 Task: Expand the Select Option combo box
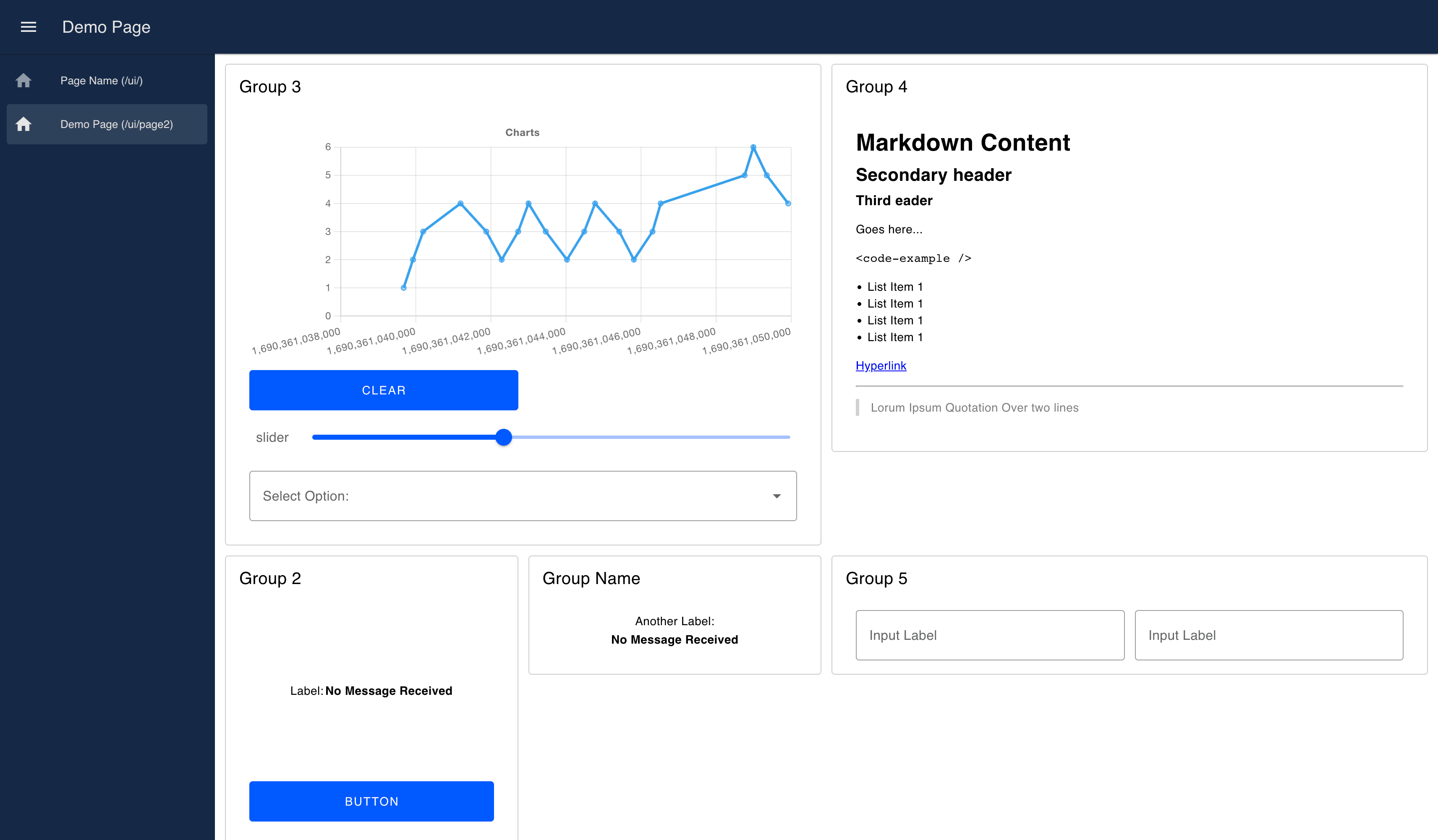(x=523, y=496)
